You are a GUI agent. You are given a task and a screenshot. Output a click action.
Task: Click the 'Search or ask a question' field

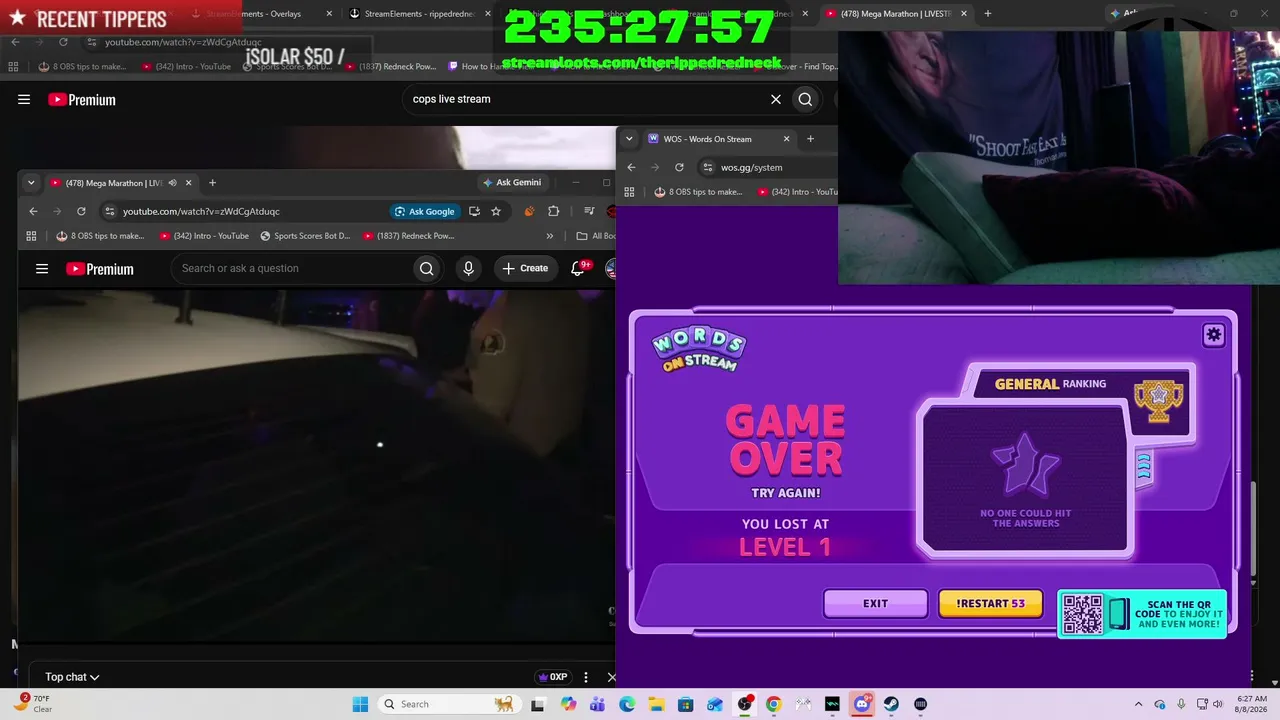click(x=290, y=268)
